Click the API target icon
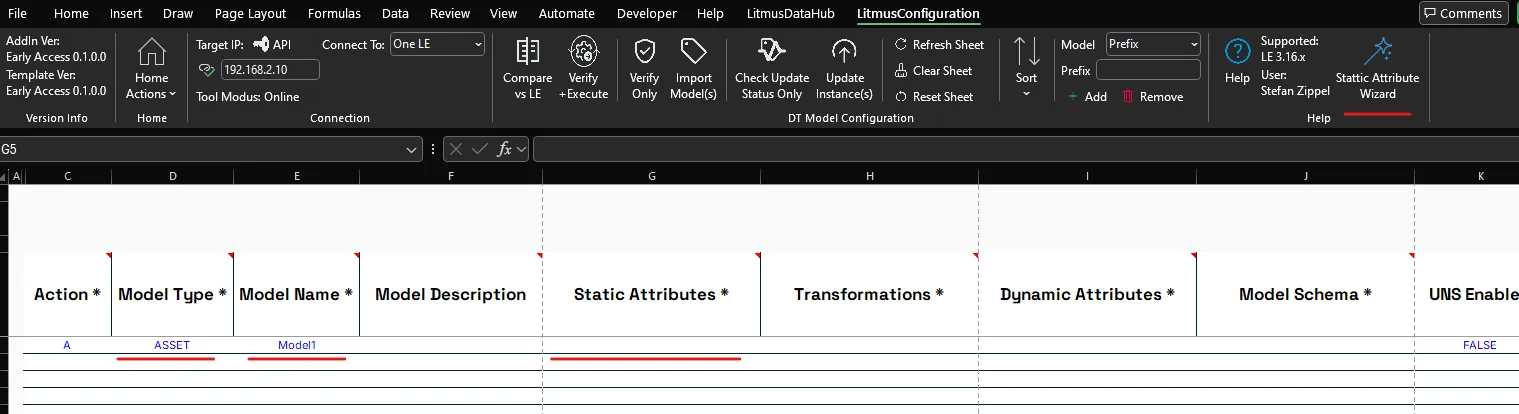 point(261,45)
